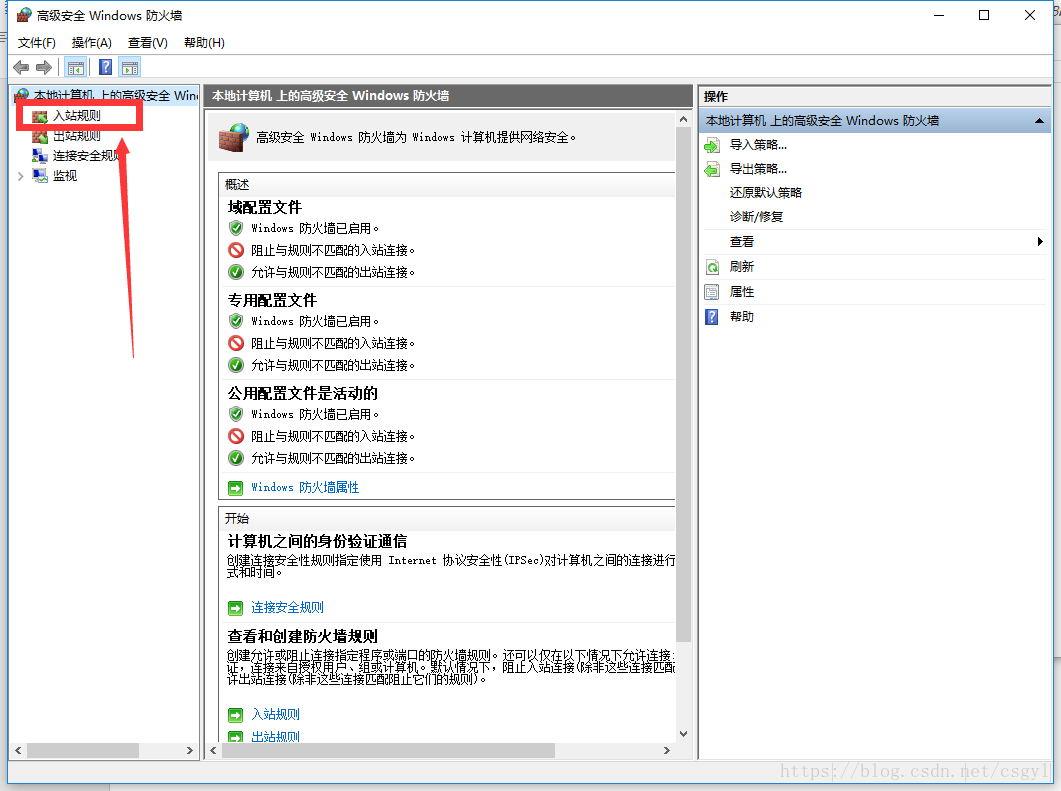The image size is (1061, 791).
Task: Click the Forward arrow toolbar icon
Action: click(44, 68)
